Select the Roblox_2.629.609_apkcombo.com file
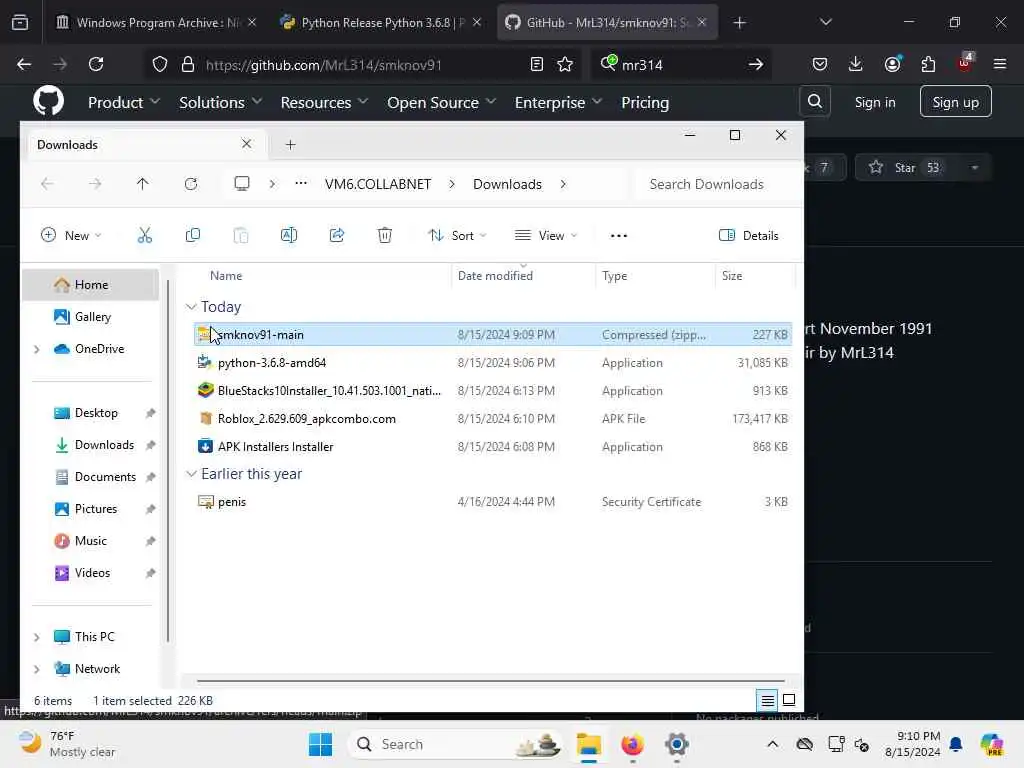This screenshot has height=768, width=1024. tap(493, 419)
